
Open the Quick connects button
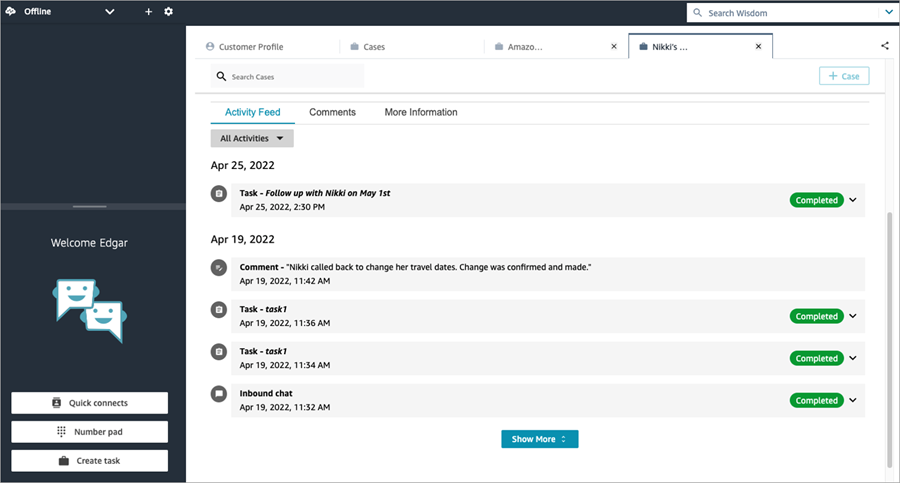[90, 403]
